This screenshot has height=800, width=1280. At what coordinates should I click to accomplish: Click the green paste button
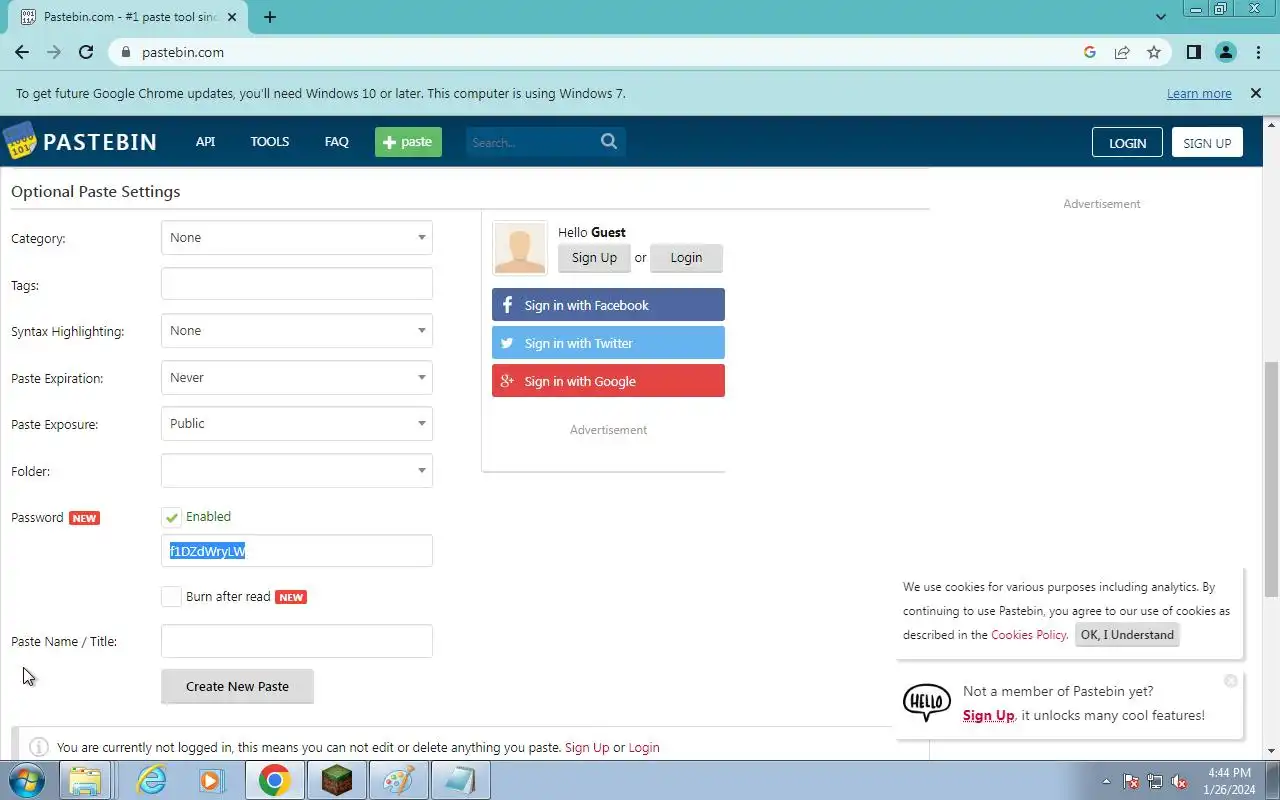click(x=408, y=142)
